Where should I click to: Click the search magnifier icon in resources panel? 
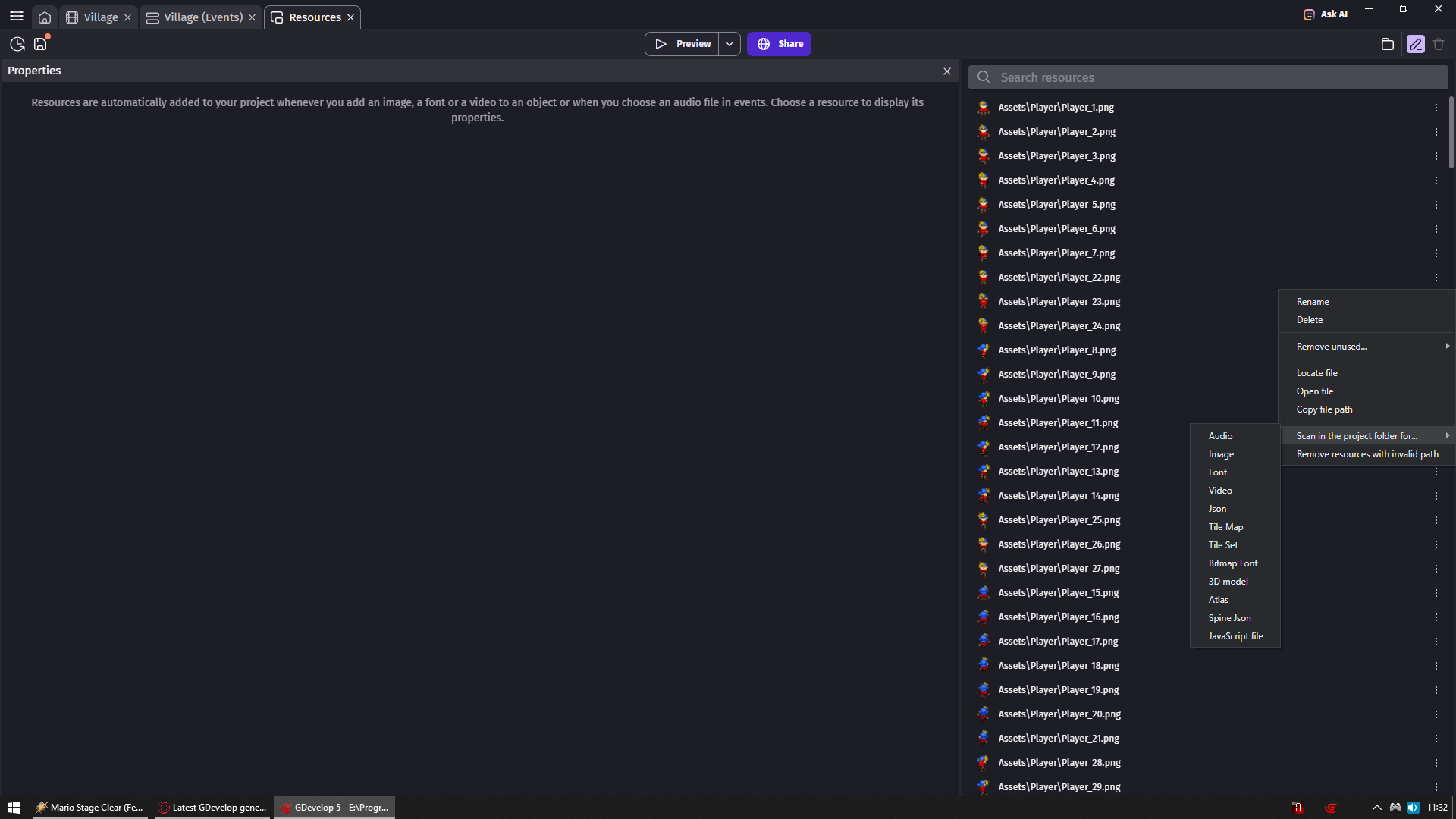(984, 77)
